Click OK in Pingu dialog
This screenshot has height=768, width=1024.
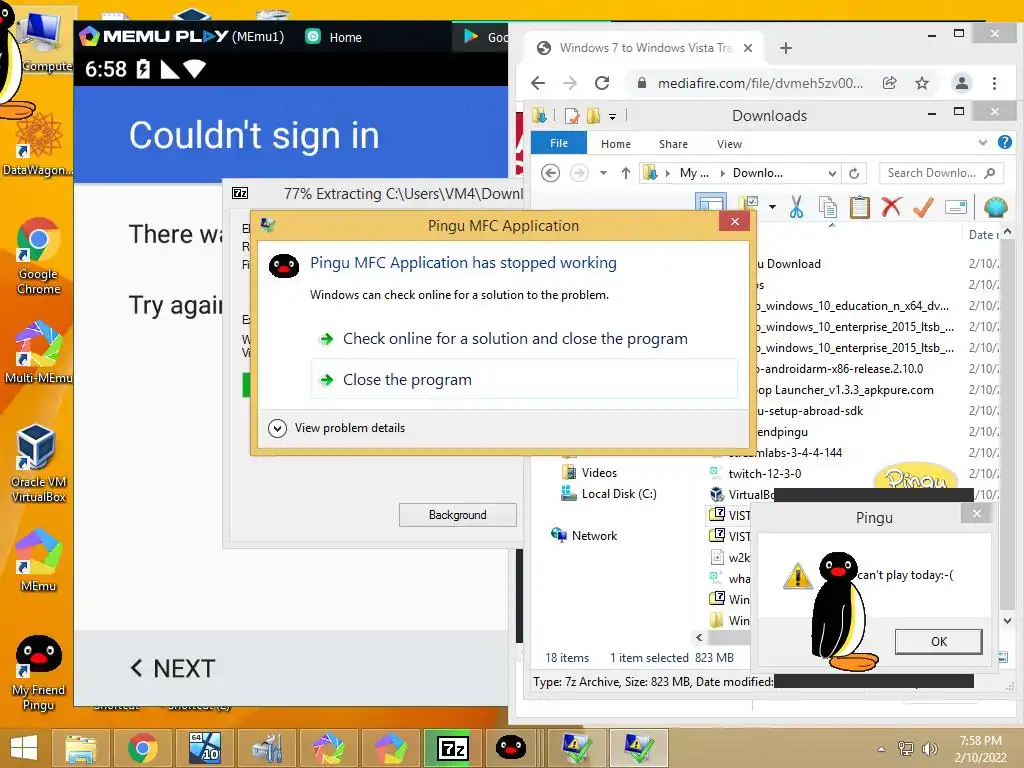(938, 641)
